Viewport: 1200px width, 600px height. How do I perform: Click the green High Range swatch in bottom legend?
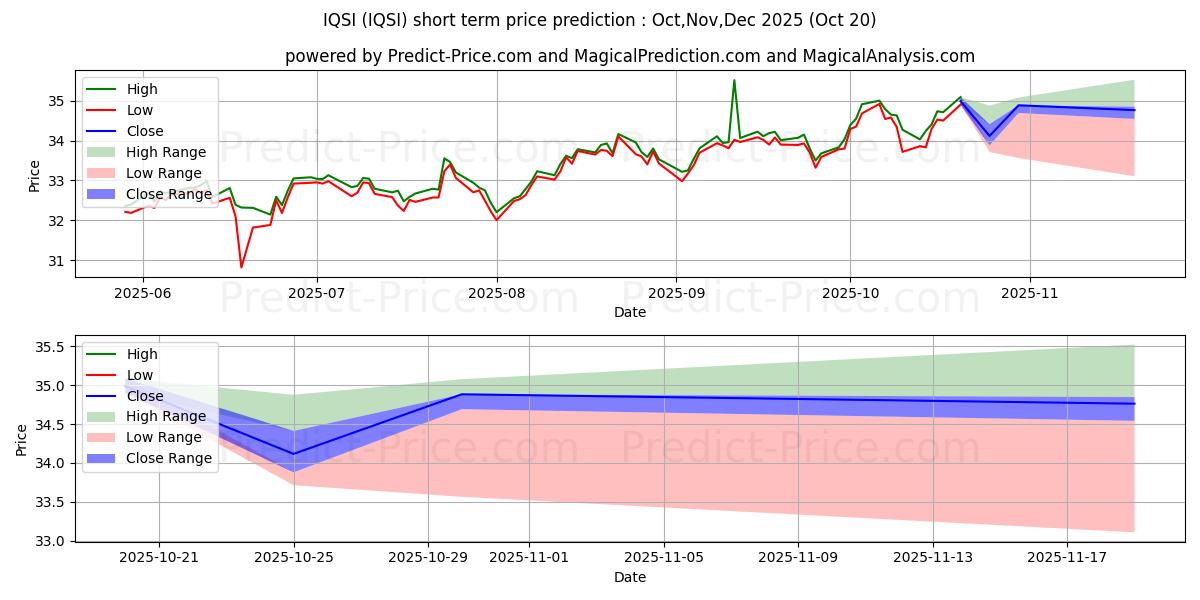103,416
